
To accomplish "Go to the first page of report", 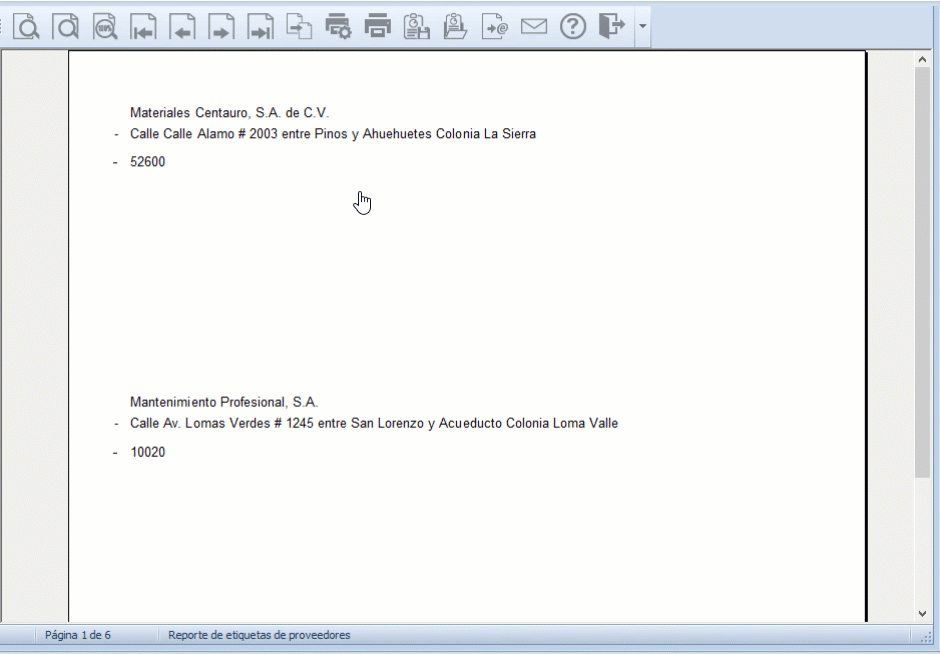I will pyautogui.click(x=144, y=27).
